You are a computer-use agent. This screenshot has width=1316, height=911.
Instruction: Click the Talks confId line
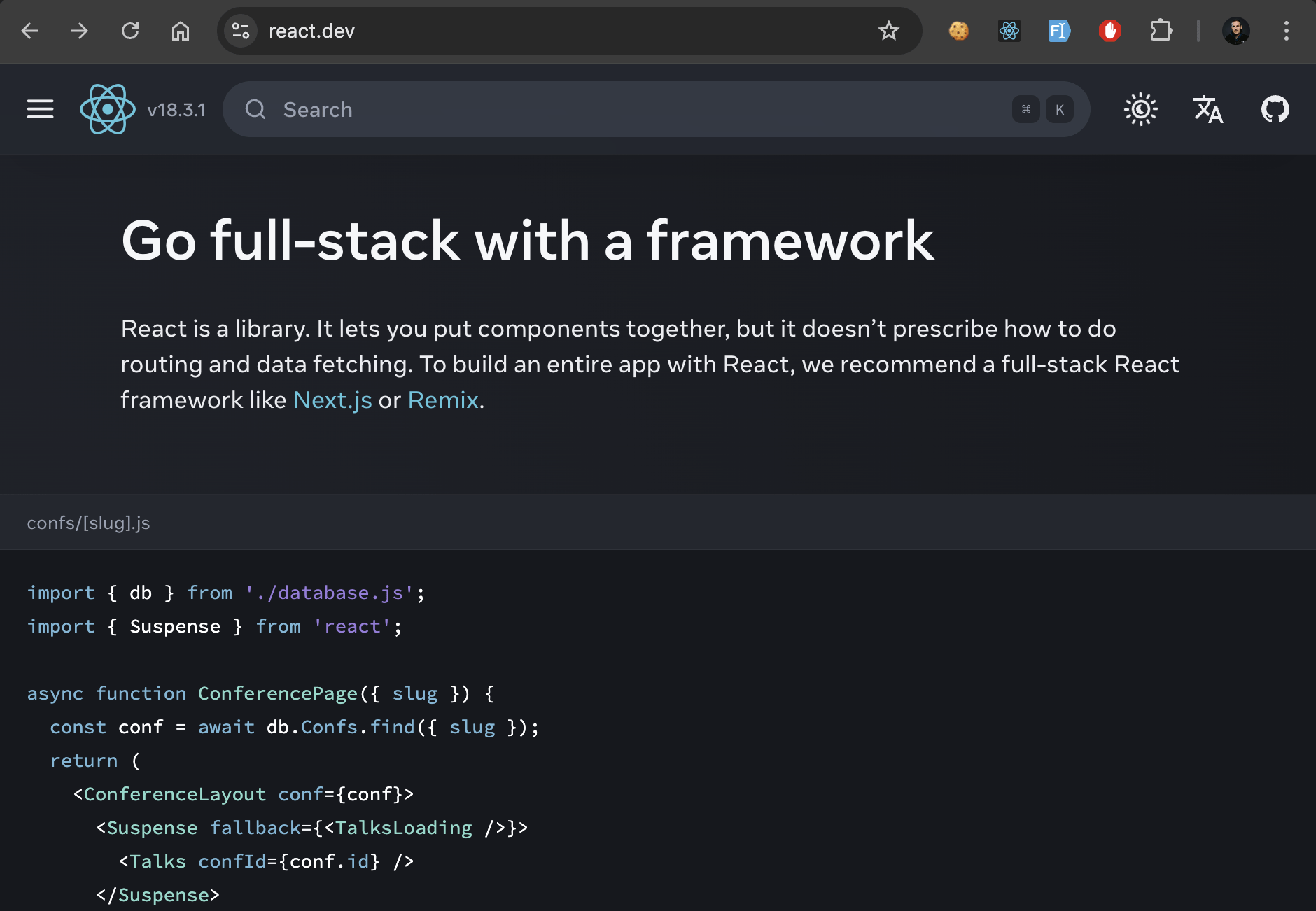coord(267,861)
